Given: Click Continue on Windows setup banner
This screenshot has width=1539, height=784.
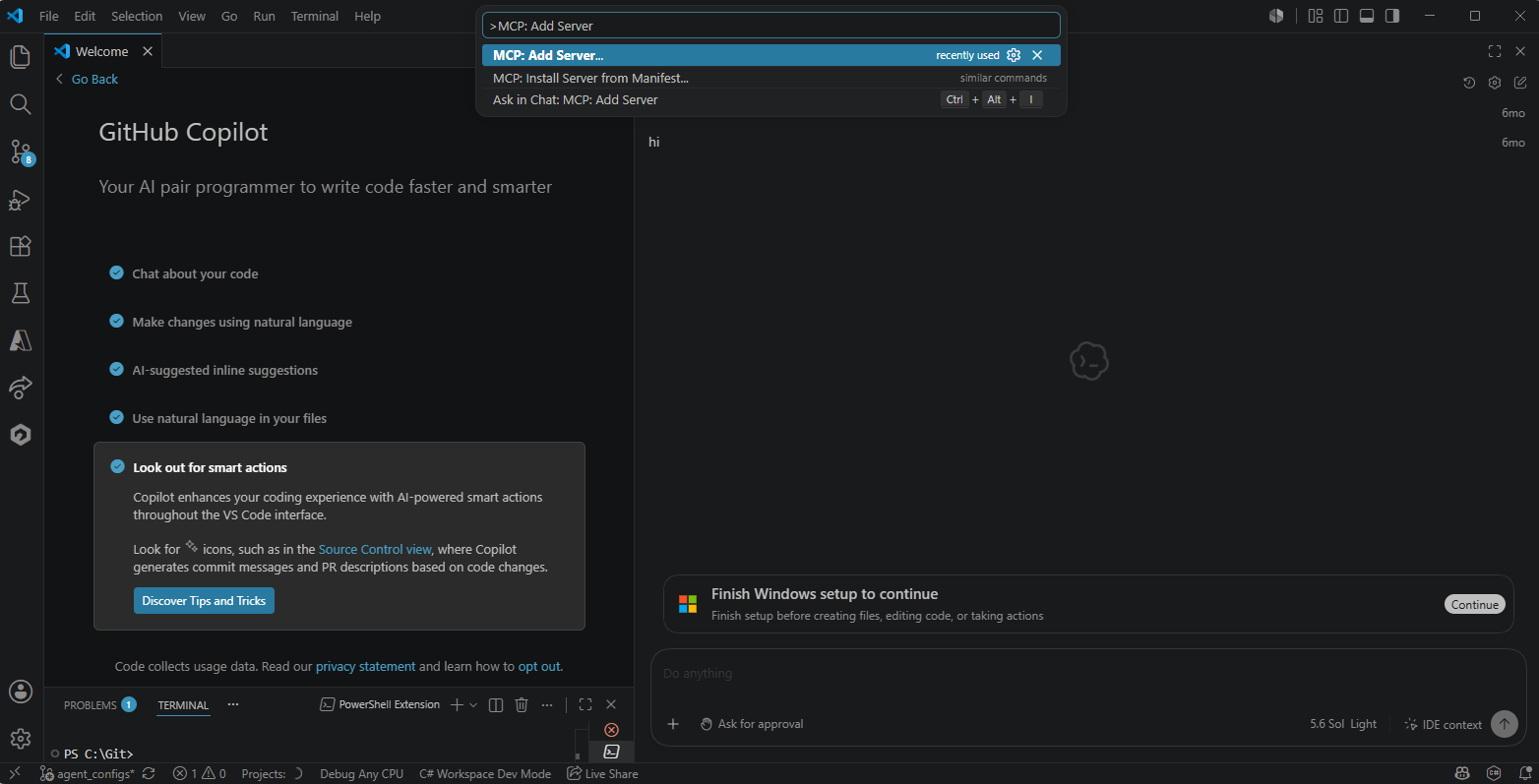Looking at the screenshot, I should (x=1475, y=604).
